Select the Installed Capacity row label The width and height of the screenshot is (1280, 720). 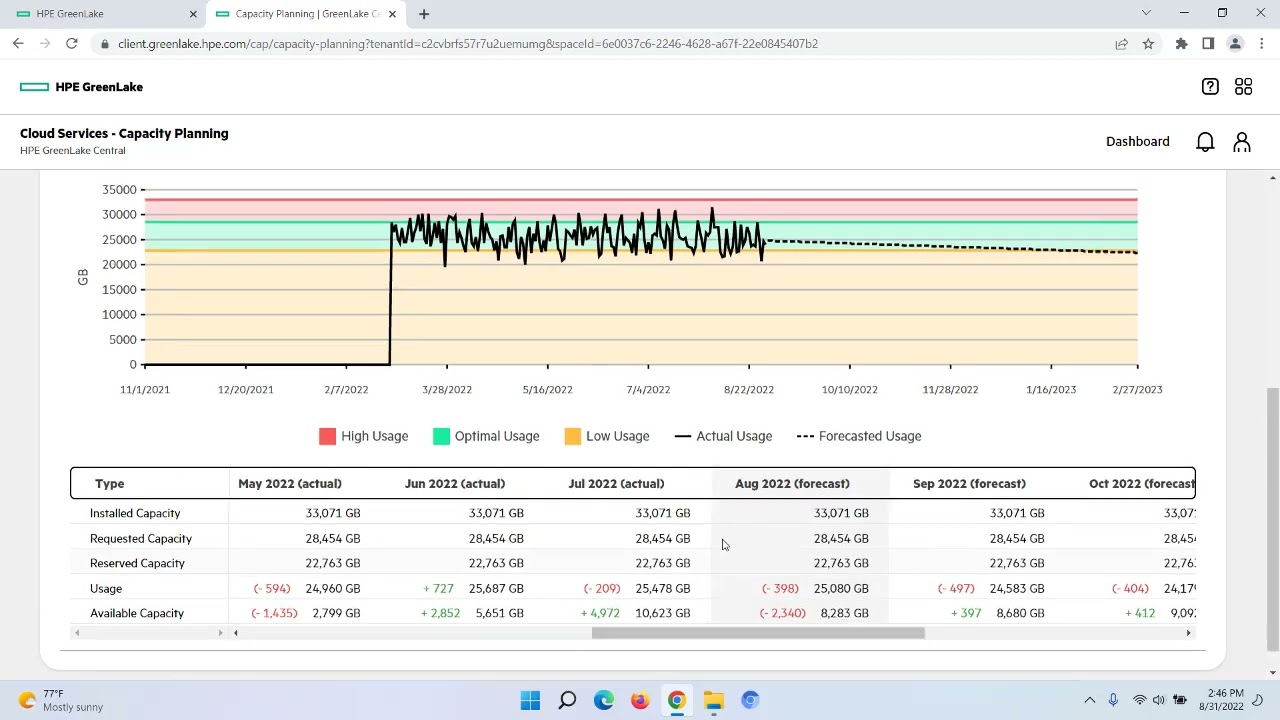point(135,513)
